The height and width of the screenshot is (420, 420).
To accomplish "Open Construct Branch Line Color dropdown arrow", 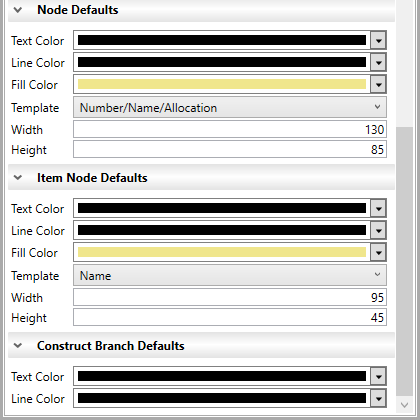I will click(378, 399).
